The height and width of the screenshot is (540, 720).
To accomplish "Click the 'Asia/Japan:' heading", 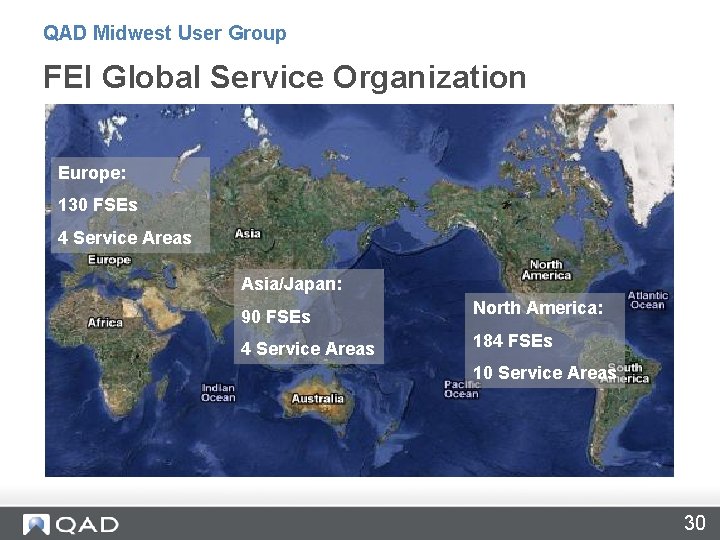I will [292, 284].
